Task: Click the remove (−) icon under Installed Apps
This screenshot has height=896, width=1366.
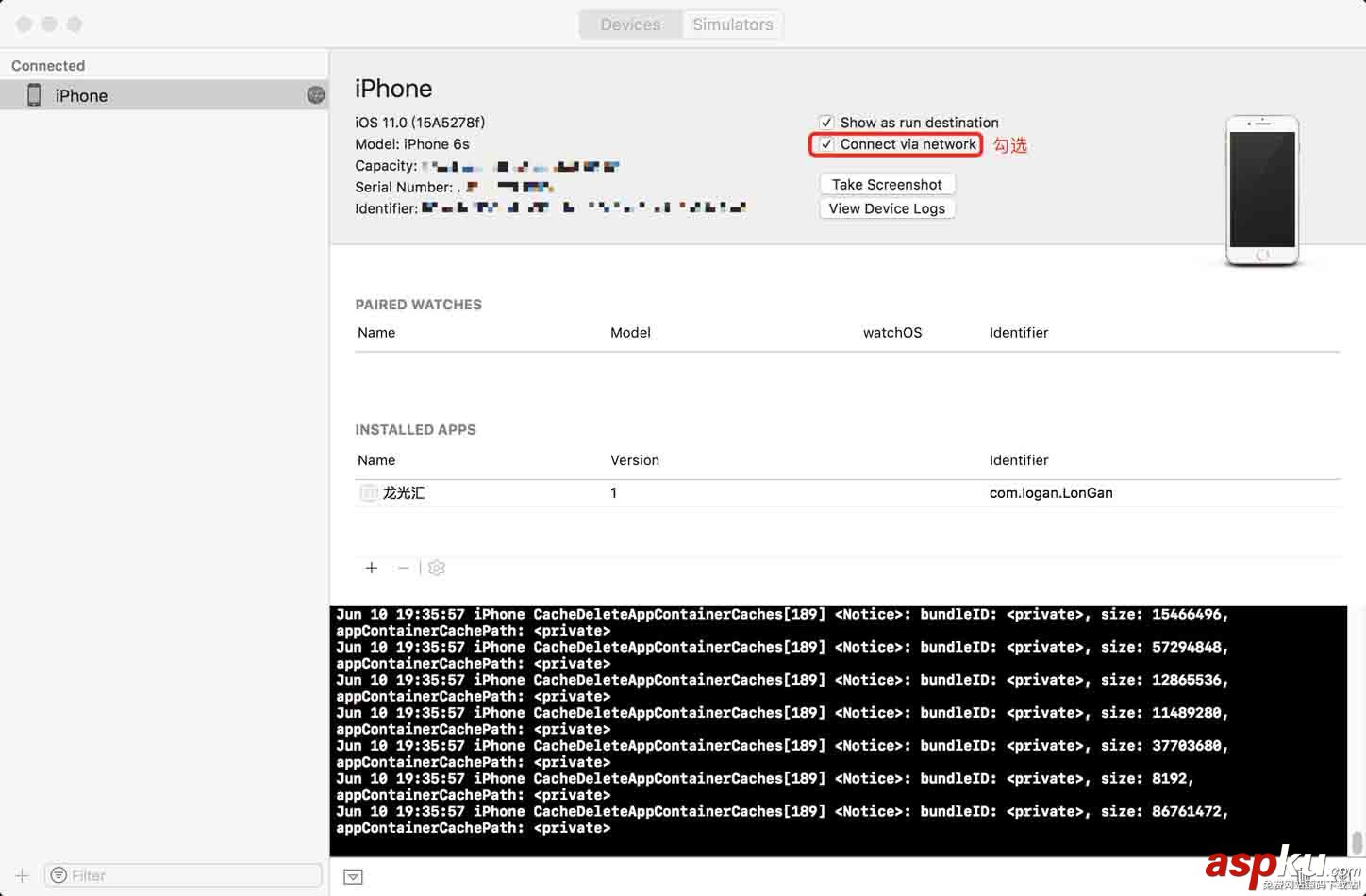Action: point(404,568)
